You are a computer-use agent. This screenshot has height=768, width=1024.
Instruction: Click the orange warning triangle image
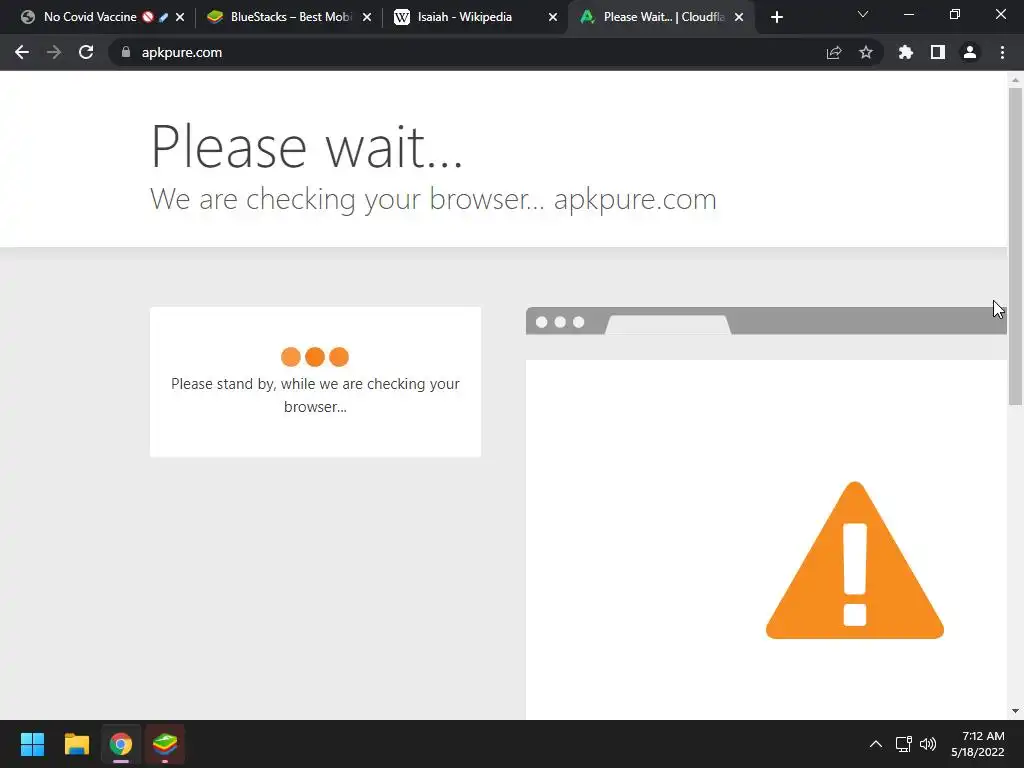pos(855,560)
